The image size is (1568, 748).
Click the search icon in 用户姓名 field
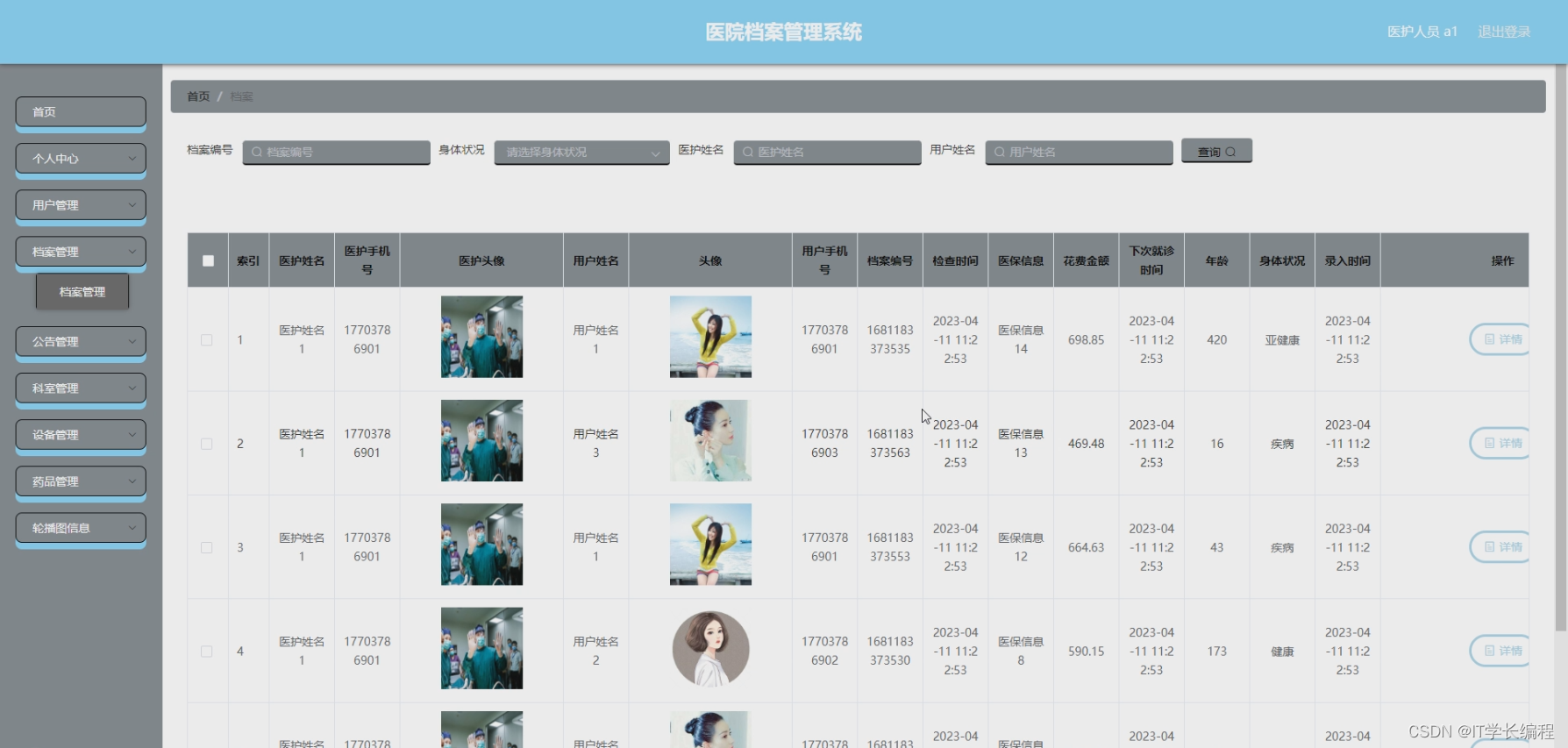(x=1000, y=153)
